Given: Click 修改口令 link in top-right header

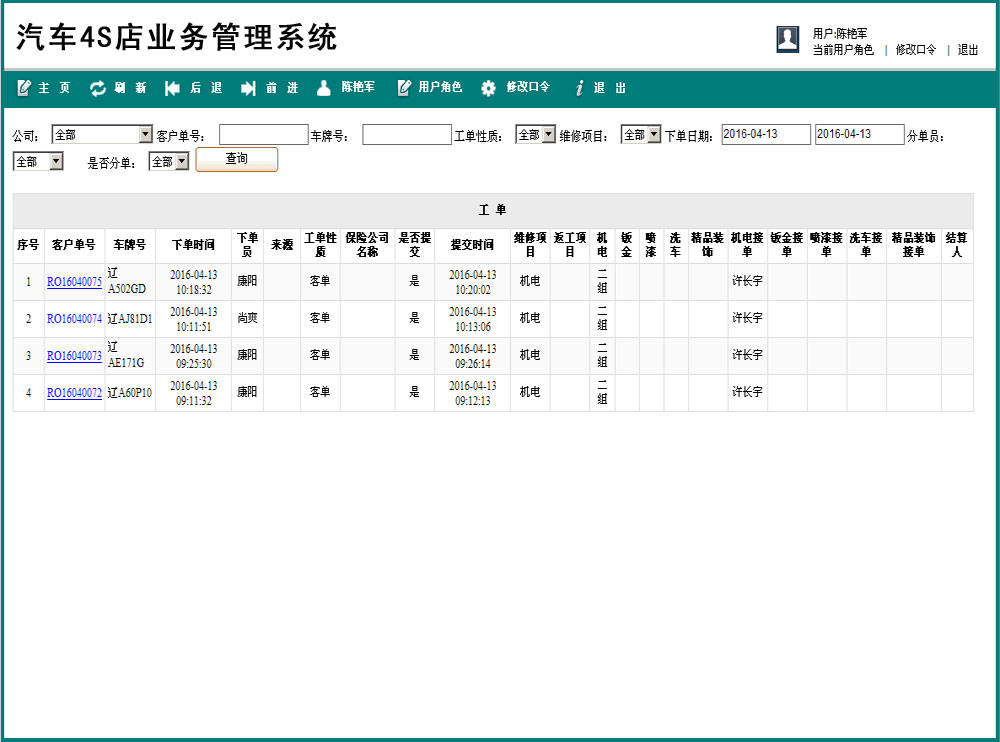Looking at the screenshot, I should click(915, 50).
